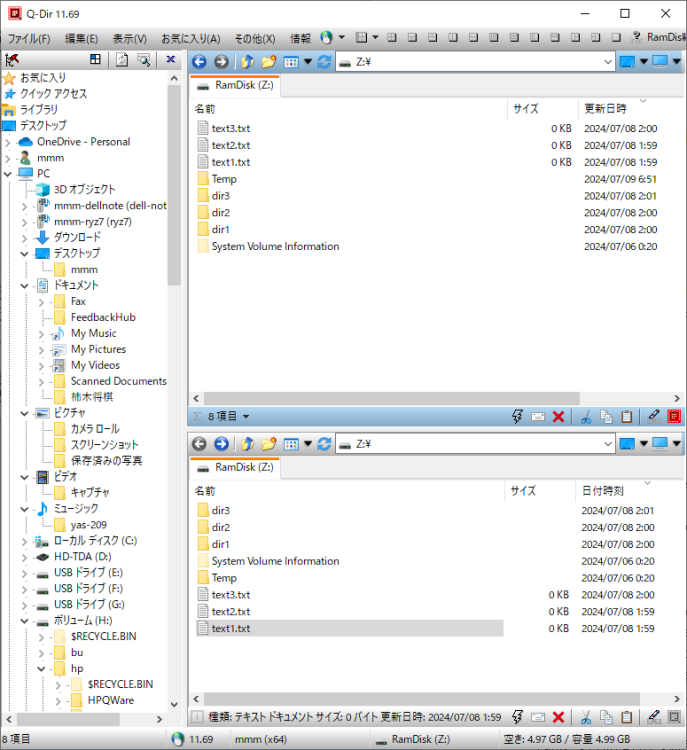This screenshot has height=750, width=687.
Task: Close tree panel with blue X icon
Action: 170,59
